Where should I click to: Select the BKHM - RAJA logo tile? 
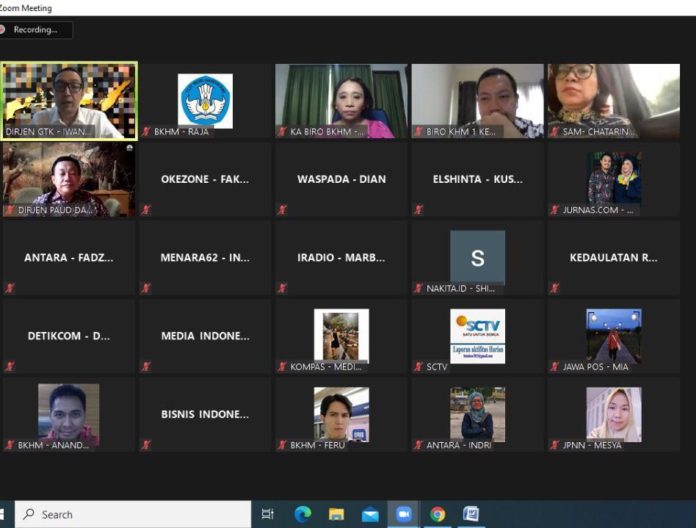tap(205, 101)
